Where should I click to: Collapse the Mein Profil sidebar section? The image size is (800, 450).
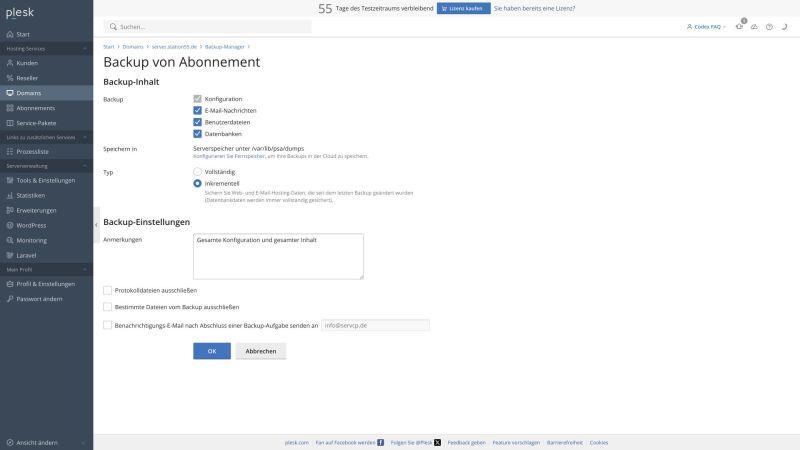tap(85, 269)
